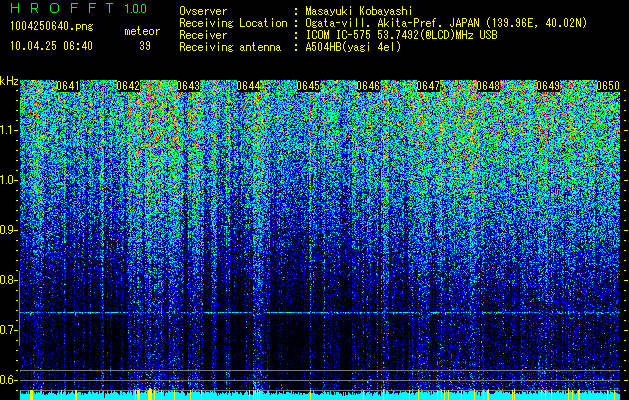Click the 0649 time marker
629x400 pixels.
coord(548,86)
